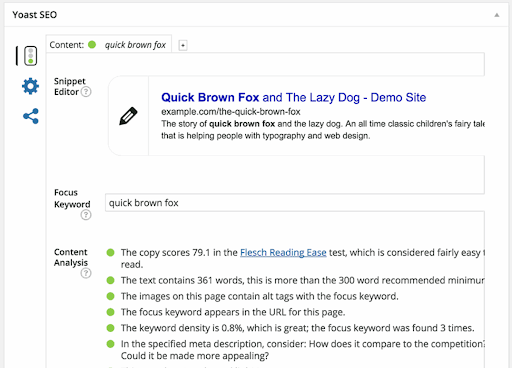Open the traffic light content analysis section
Viewport: 512px width, 368px height.
[30, 56]
